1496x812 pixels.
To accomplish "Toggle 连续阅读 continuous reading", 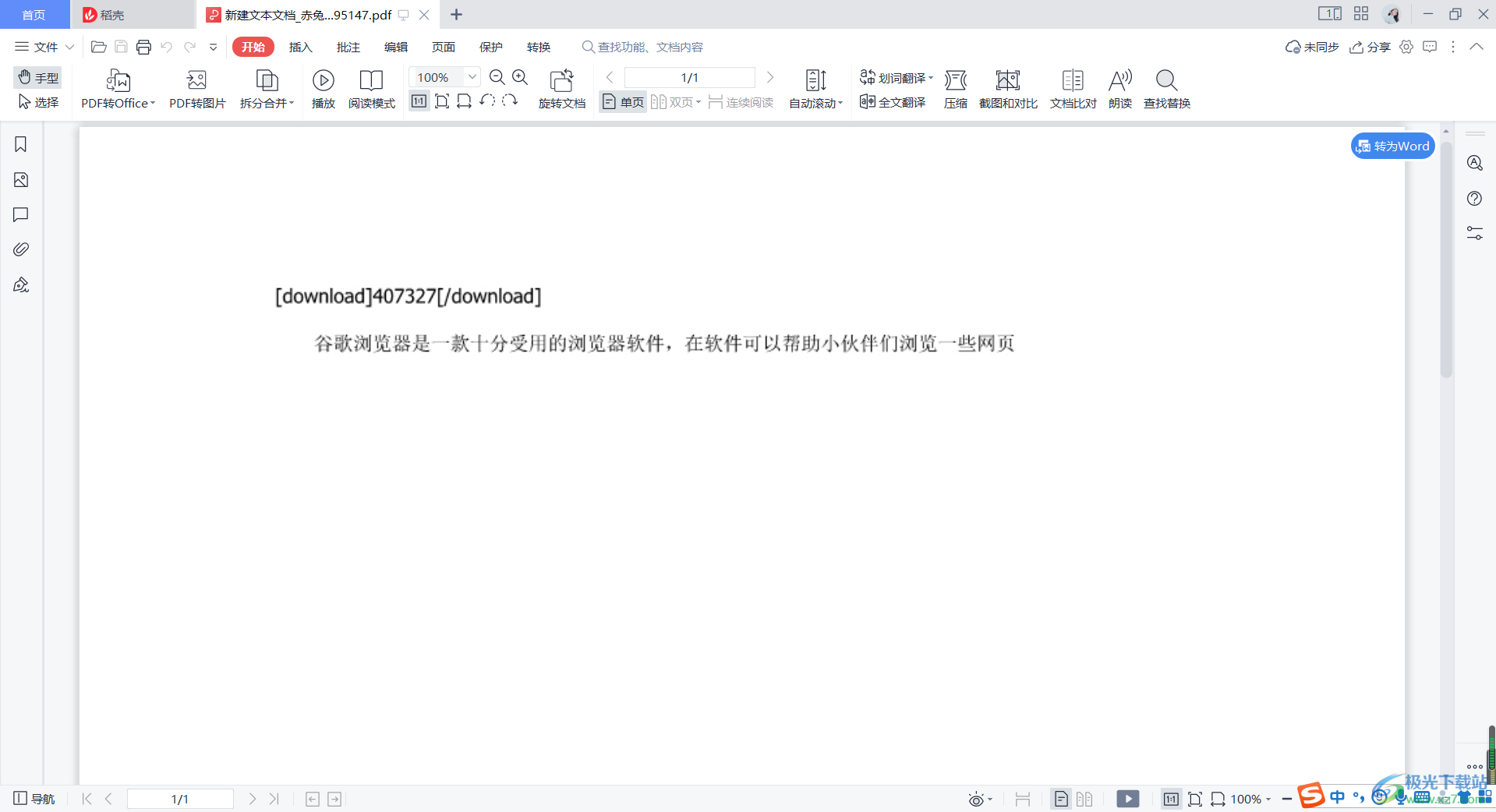I will 741,102.
